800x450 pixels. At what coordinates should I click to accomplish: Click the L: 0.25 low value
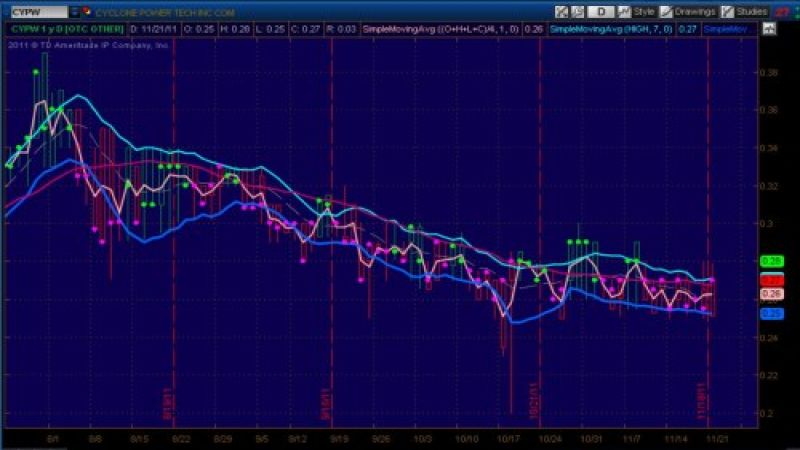[x=270, y=29]
